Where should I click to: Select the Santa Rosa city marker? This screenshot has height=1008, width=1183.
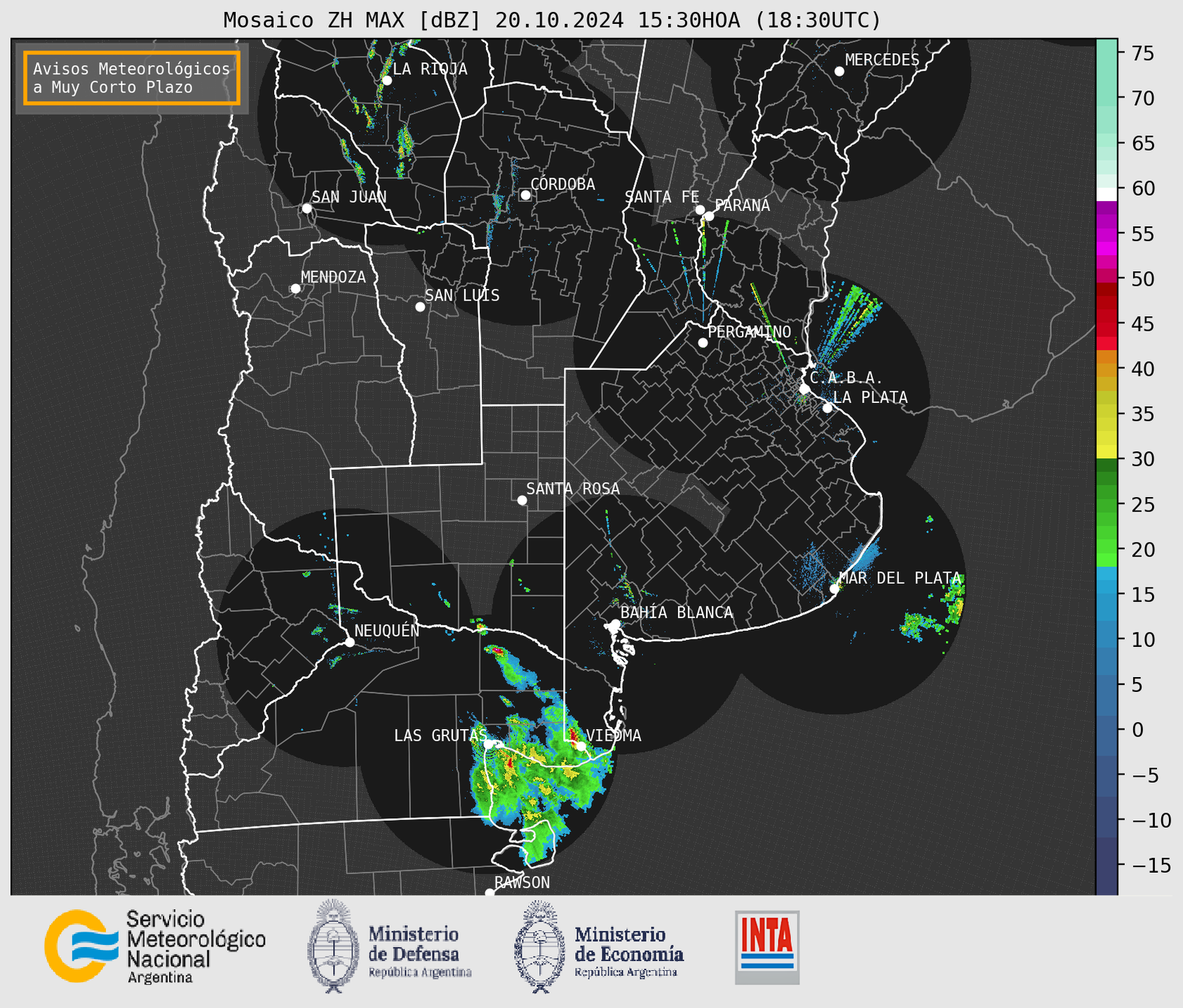522,500
